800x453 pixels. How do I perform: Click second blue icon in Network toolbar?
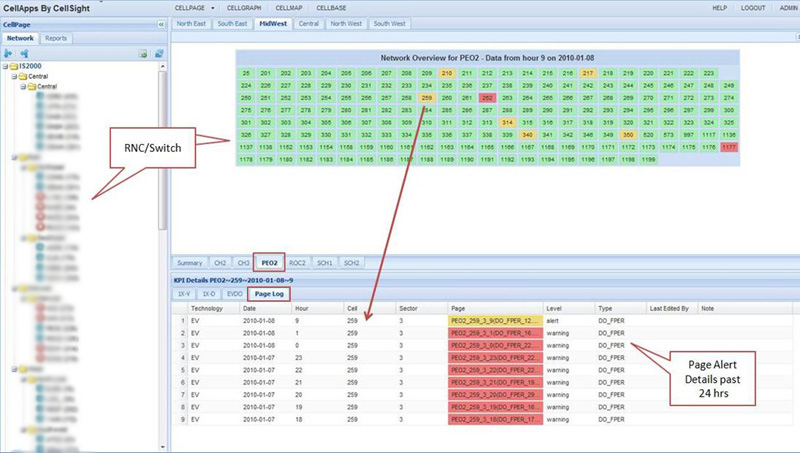(23, 52)
